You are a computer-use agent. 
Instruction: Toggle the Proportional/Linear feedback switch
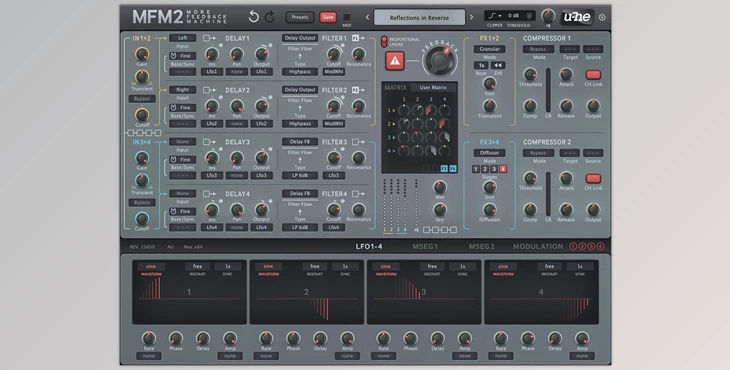pos(384,41)
